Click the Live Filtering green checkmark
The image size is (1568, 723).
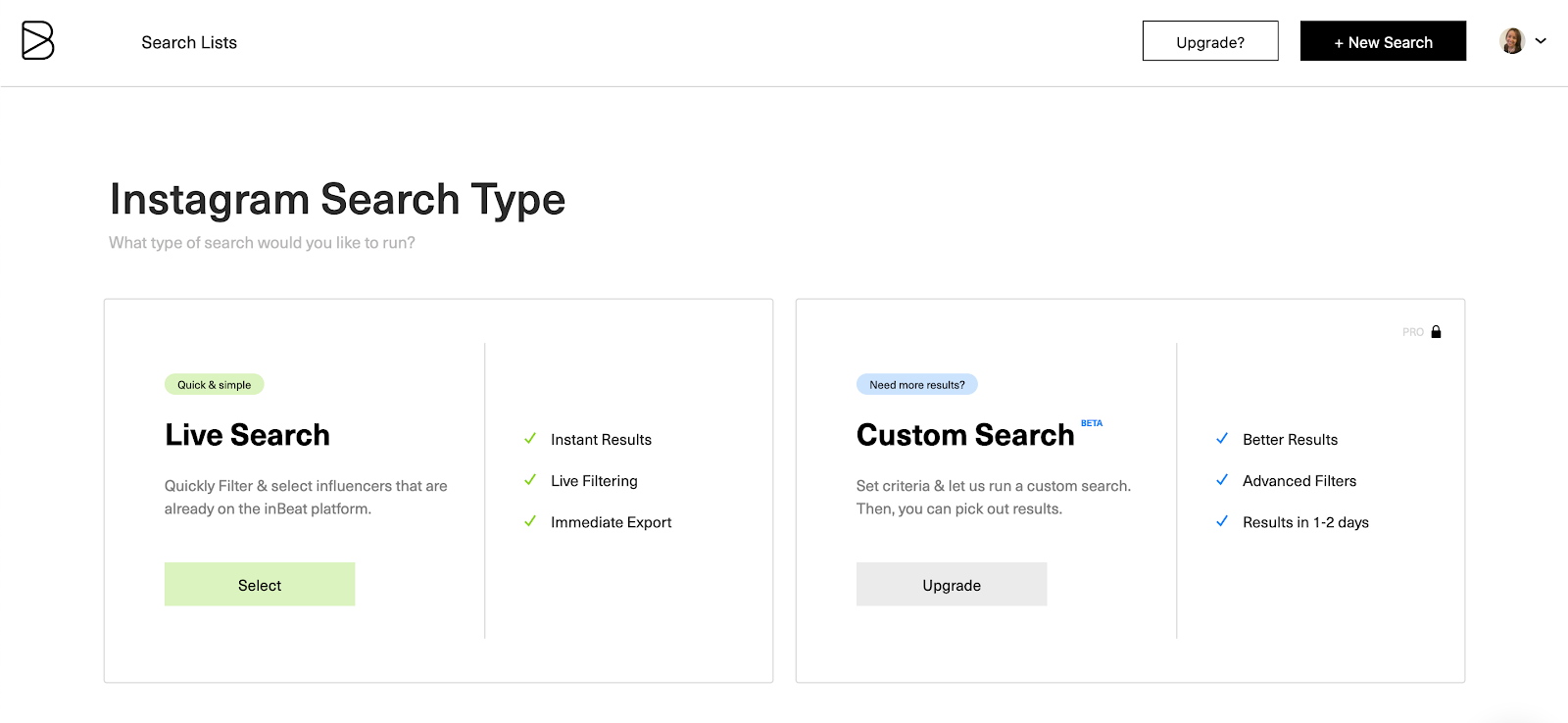pos(530,480)
